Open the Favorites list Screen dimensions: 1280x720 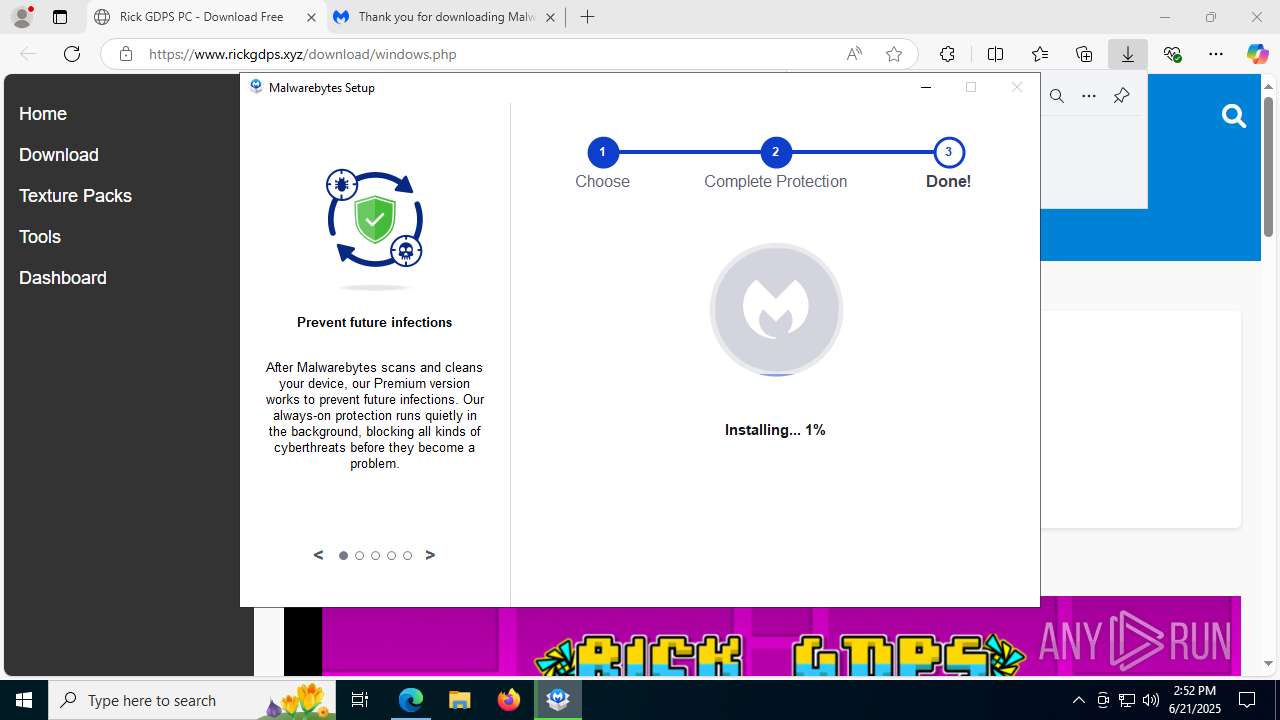pos(1040,54)
